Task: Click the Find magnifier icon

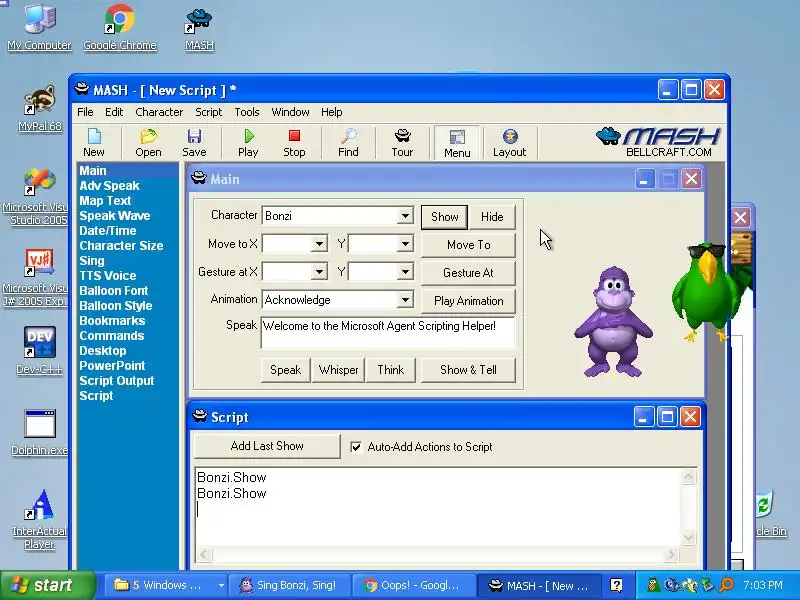Action: point(348,143)
